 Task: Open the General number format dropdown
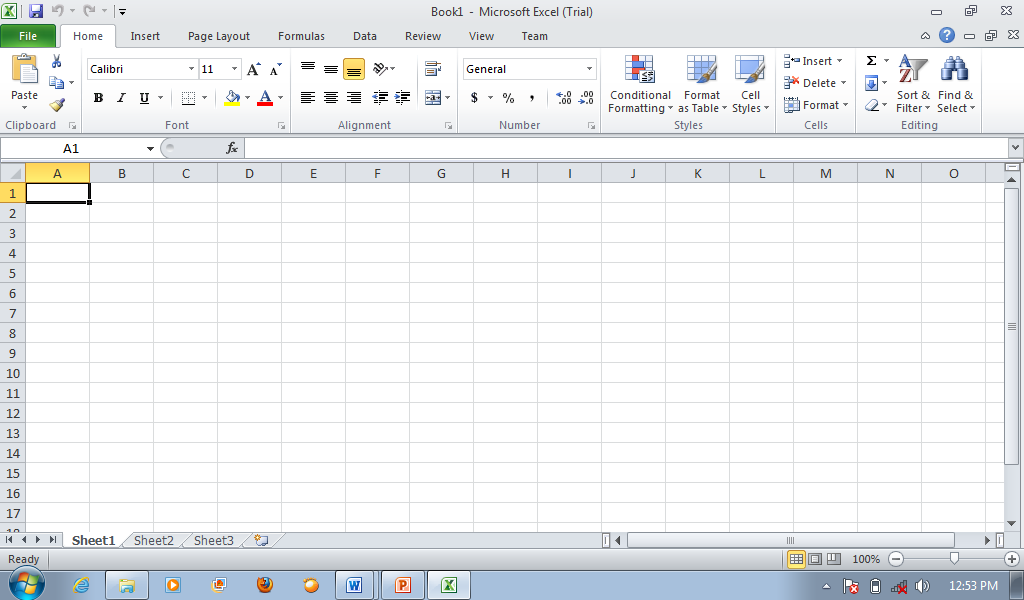[589, 69]
